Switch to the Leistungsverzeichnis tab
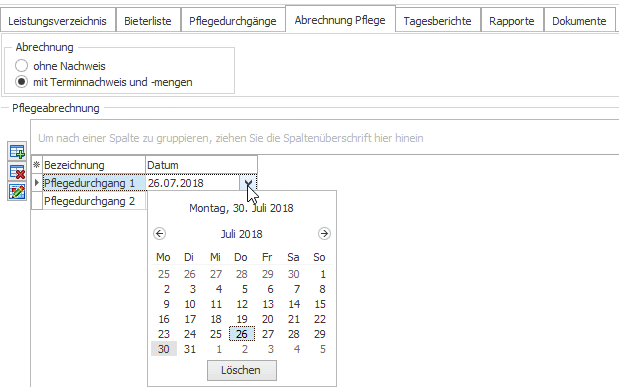The height and width of the screenshot is (387, 619). click(x=58, y=21)
